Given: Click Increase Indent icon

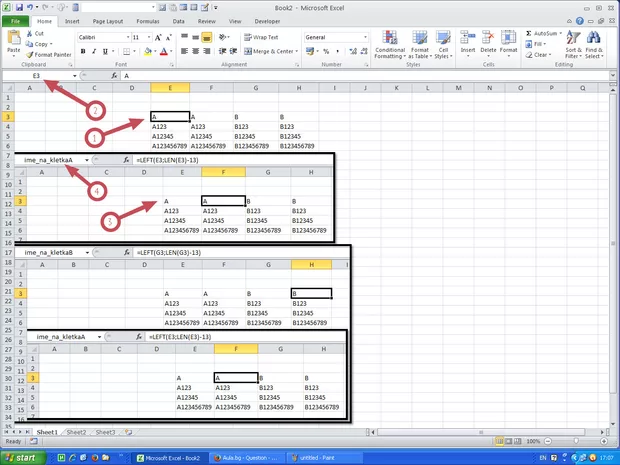Looking at the screenshot, I should (x=234, y=51).
